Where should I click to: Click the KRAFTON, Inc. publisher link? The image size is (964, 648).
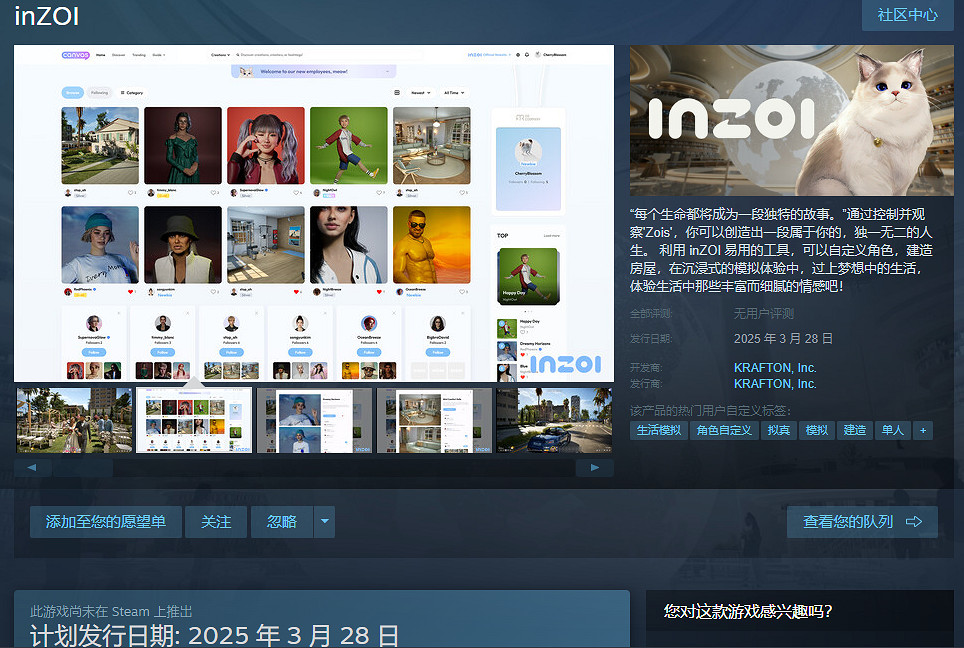(x=773, y=383)
